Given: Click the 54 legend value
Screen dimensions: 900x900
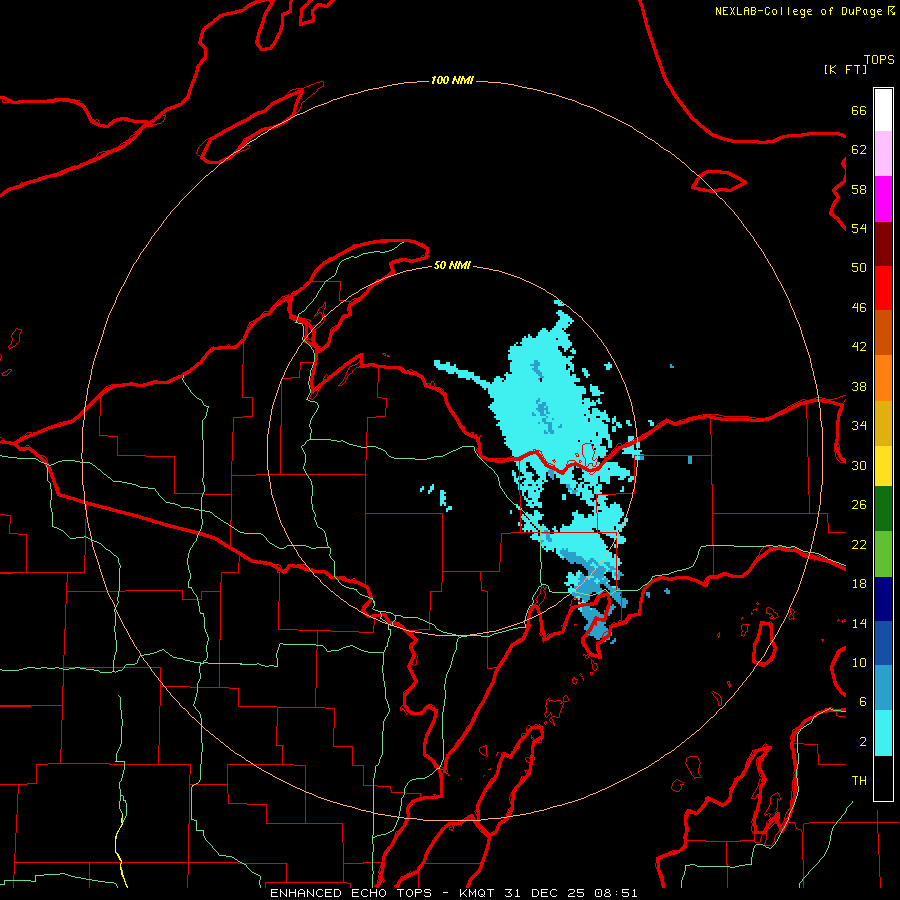Looking at the screenshot, I should pos(859,228).
